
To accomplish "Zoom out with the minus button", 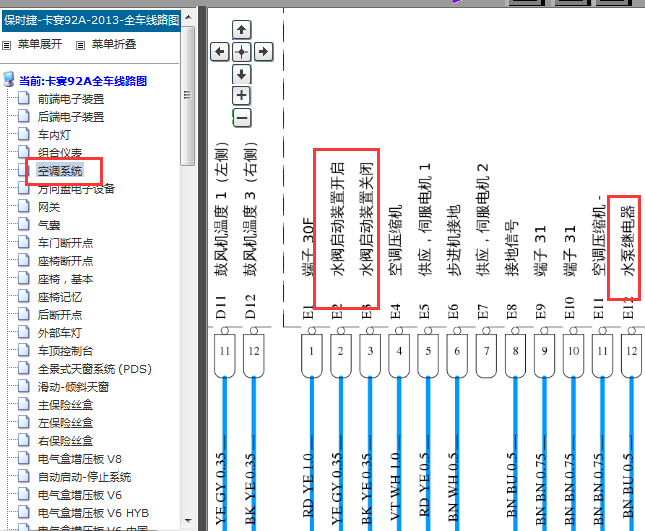I will 242,118.
